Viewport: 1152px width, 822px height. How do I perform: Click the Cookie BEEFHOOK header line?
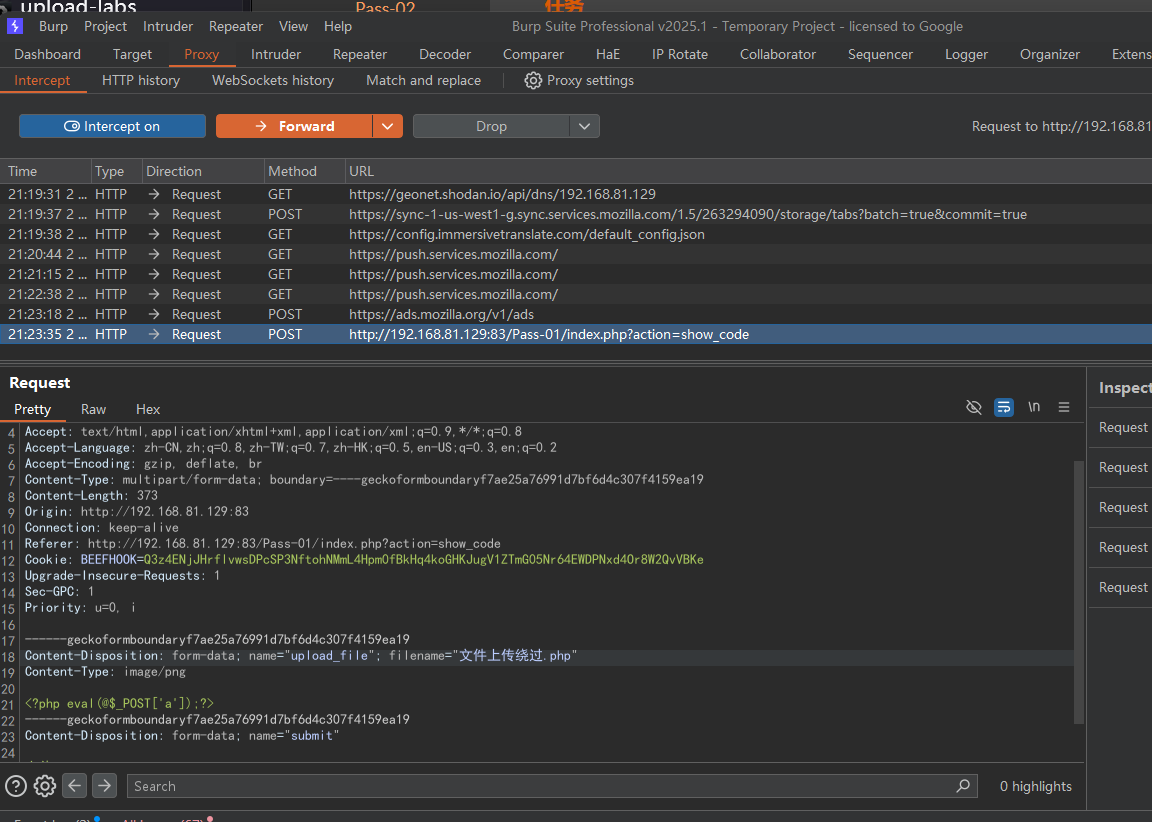pos(364,560)
